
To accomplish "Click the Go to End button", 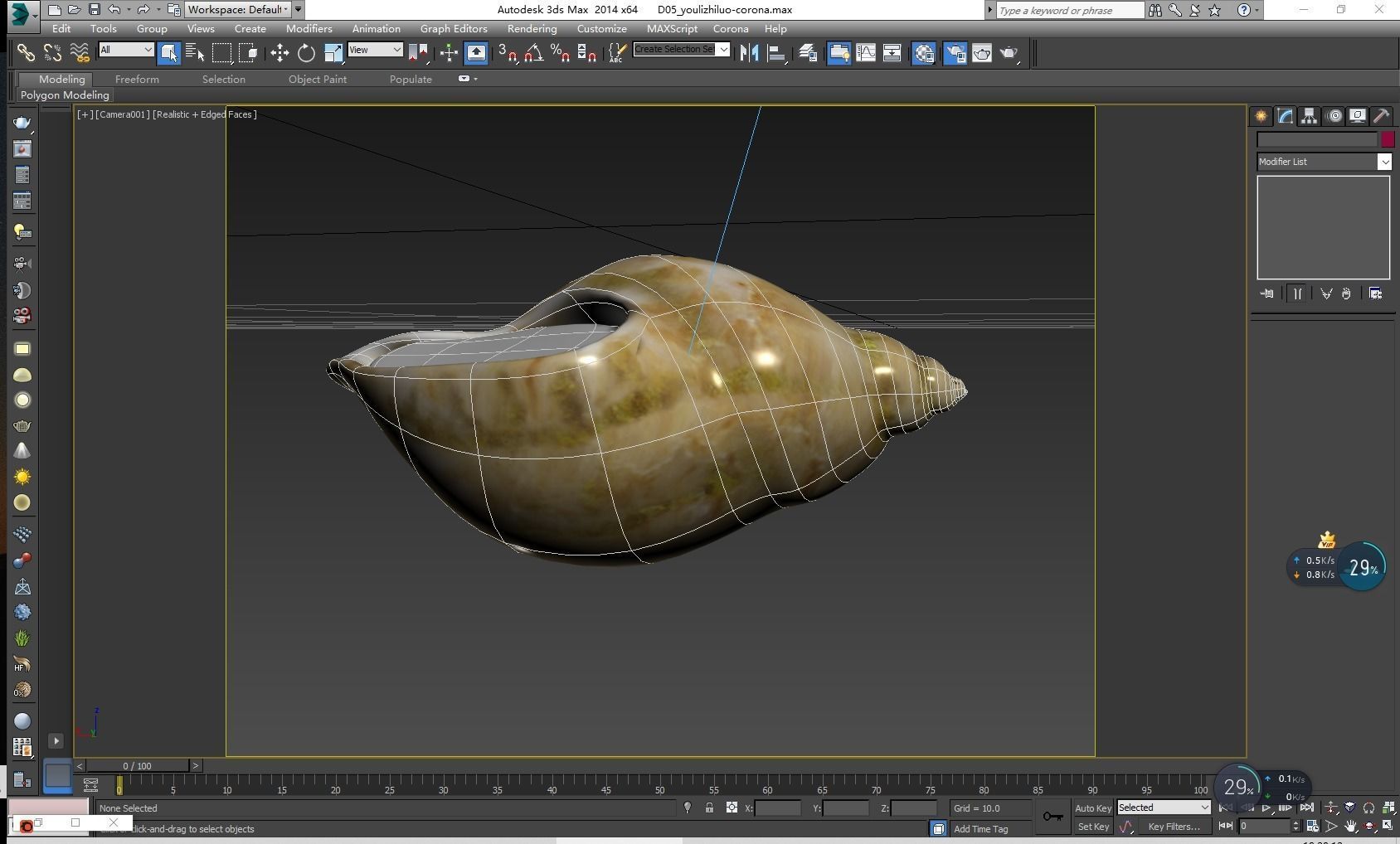I will coord(1307,808).
